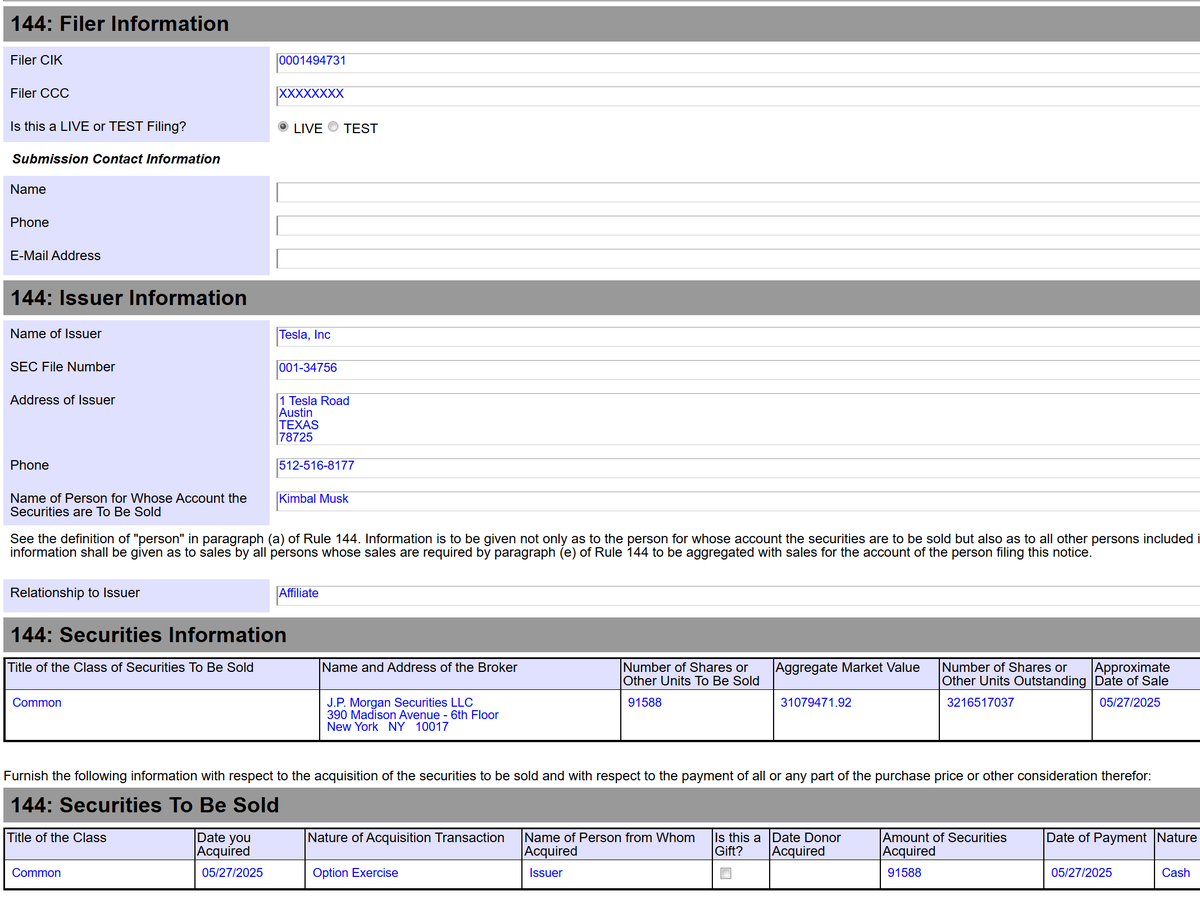Click the SEC File Number field
Screen dimensions: 1200x900
tap(738, 368)
